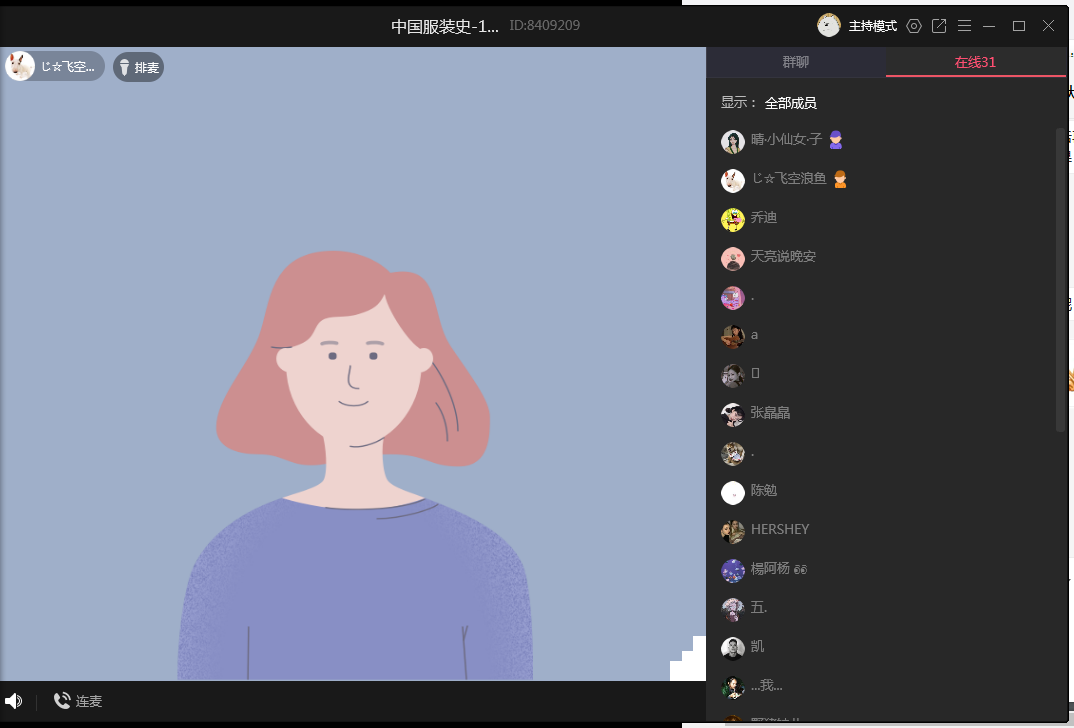
Task: Click the room title 中国服装史-1...
Action: 445,26
